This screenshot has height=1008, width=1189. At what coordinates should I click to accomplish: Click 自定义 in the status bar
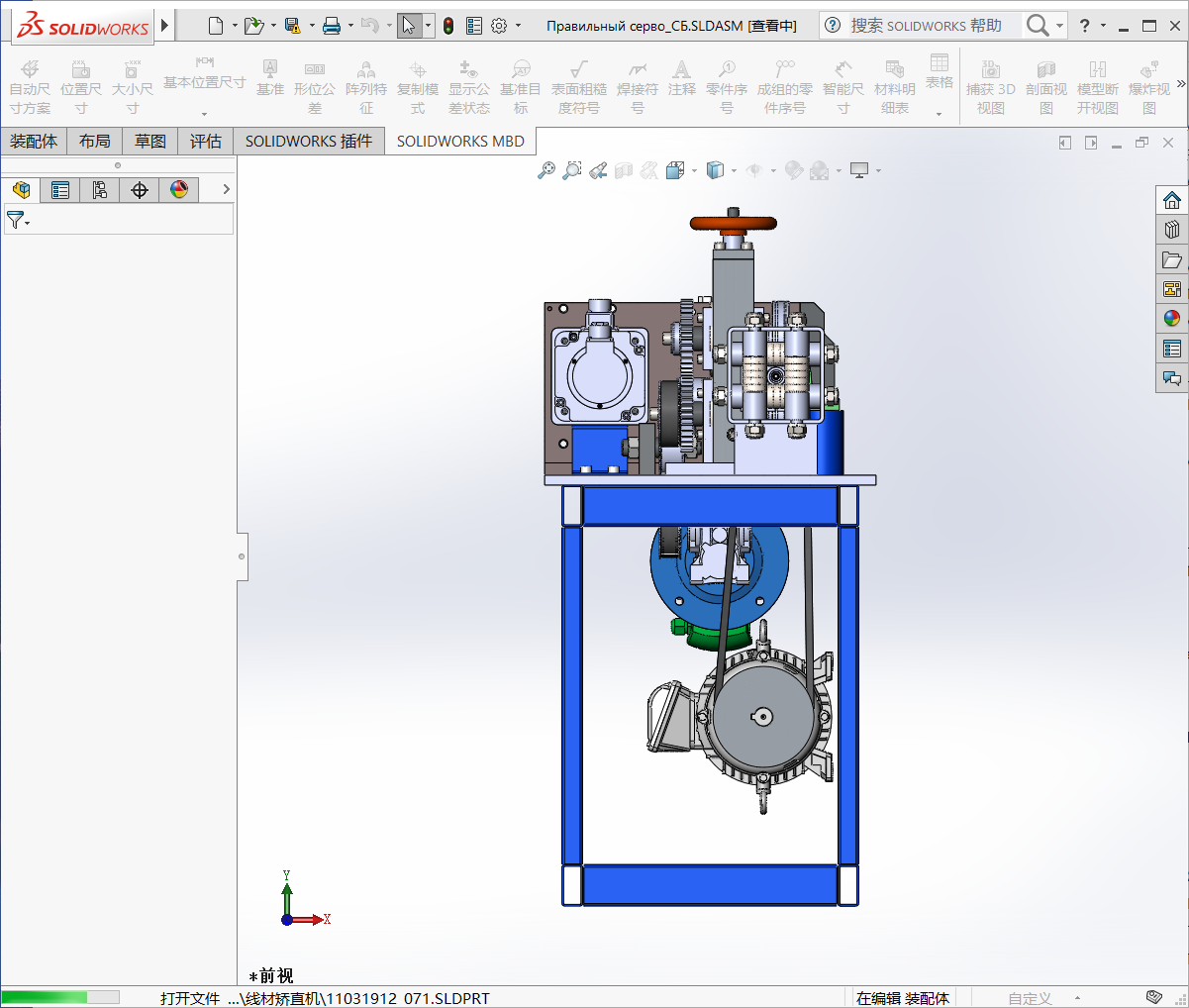point(1030,998)
